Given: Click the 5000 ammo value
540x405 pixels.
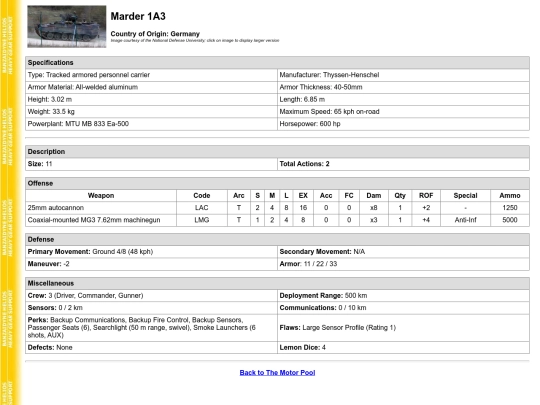Looking at the screenshot, I should [x=510, y=220].
